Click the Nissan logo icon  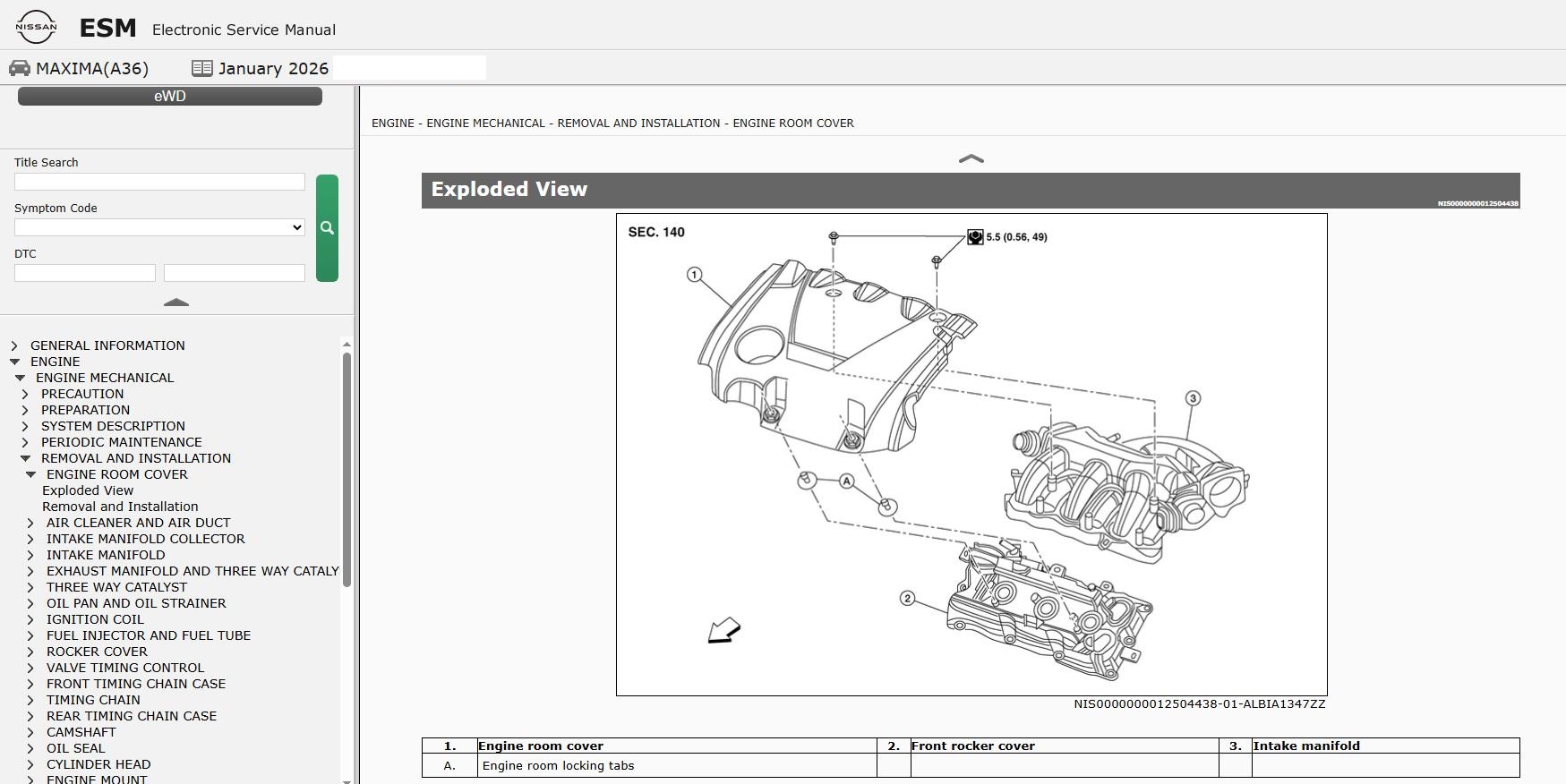(36, 27)
